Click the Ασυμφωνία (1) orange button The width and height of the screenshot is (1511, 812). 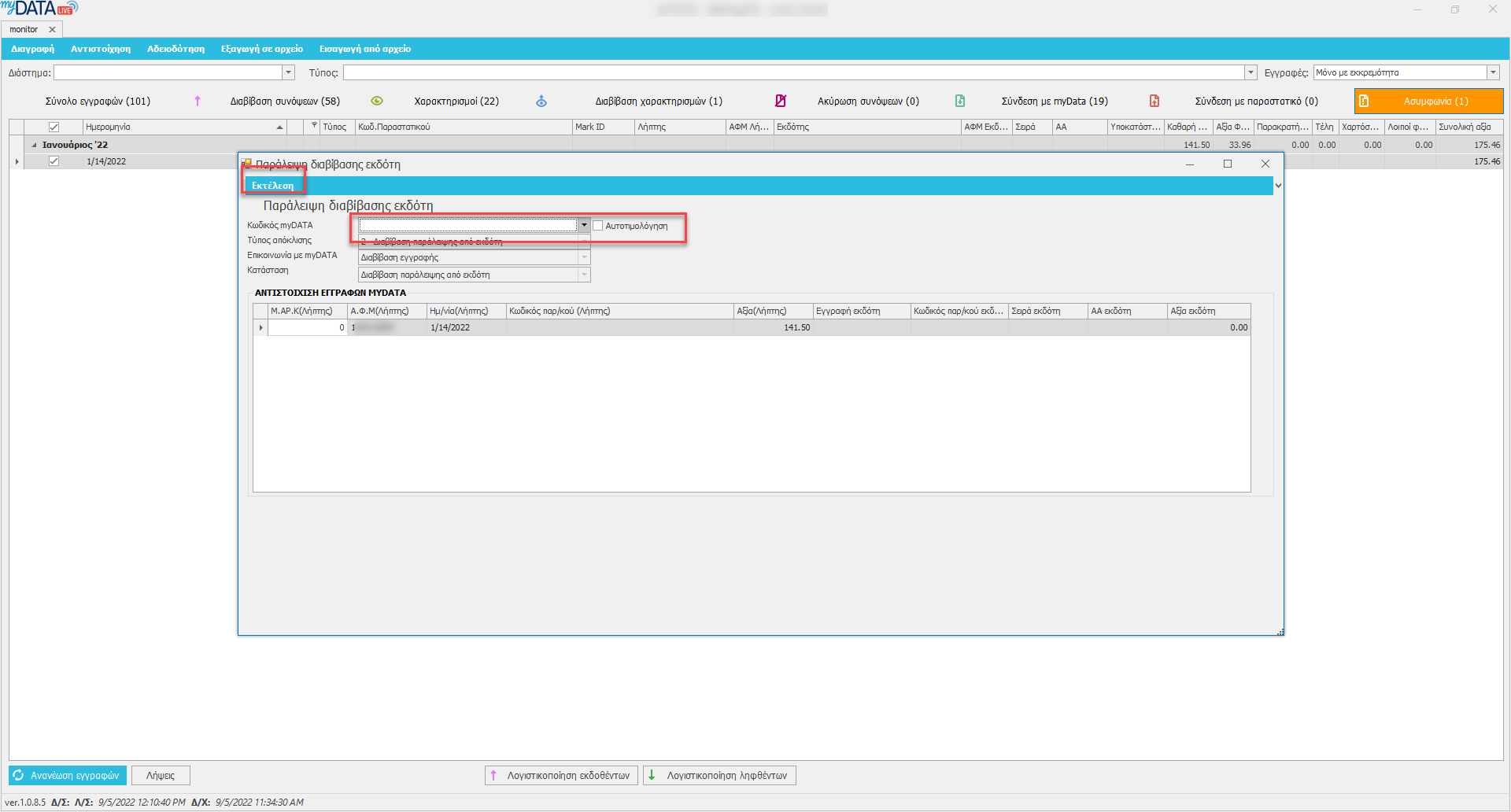(x=1428, y=101)
